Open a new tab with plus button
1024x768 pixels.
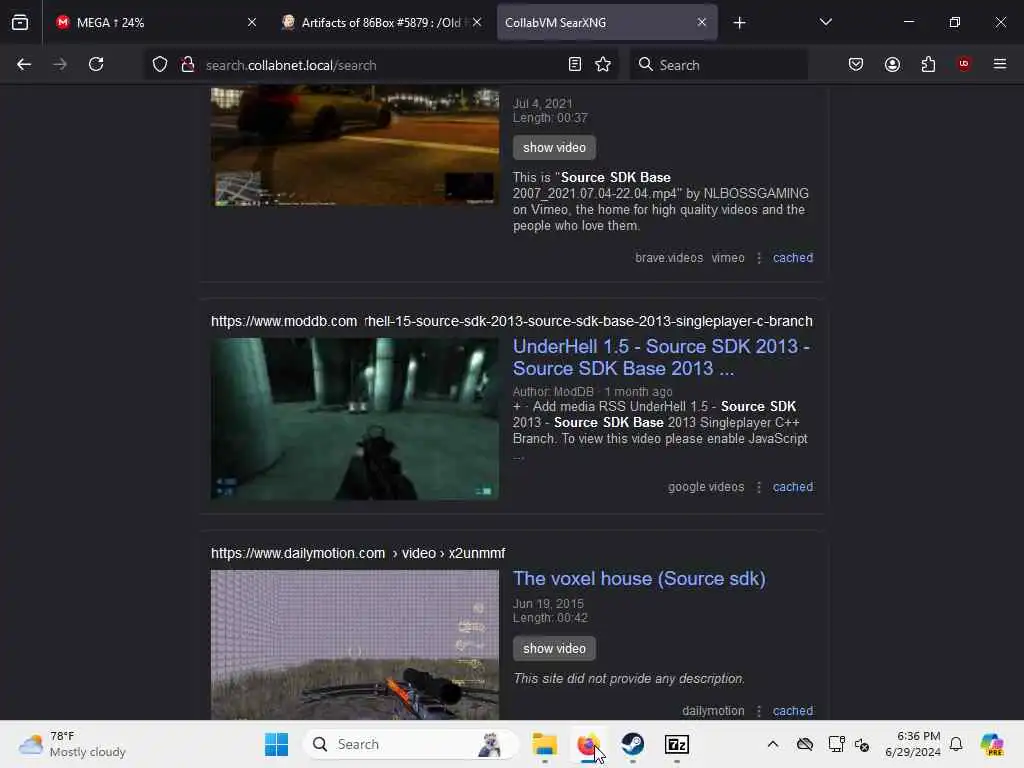click(x=739, y=23)
